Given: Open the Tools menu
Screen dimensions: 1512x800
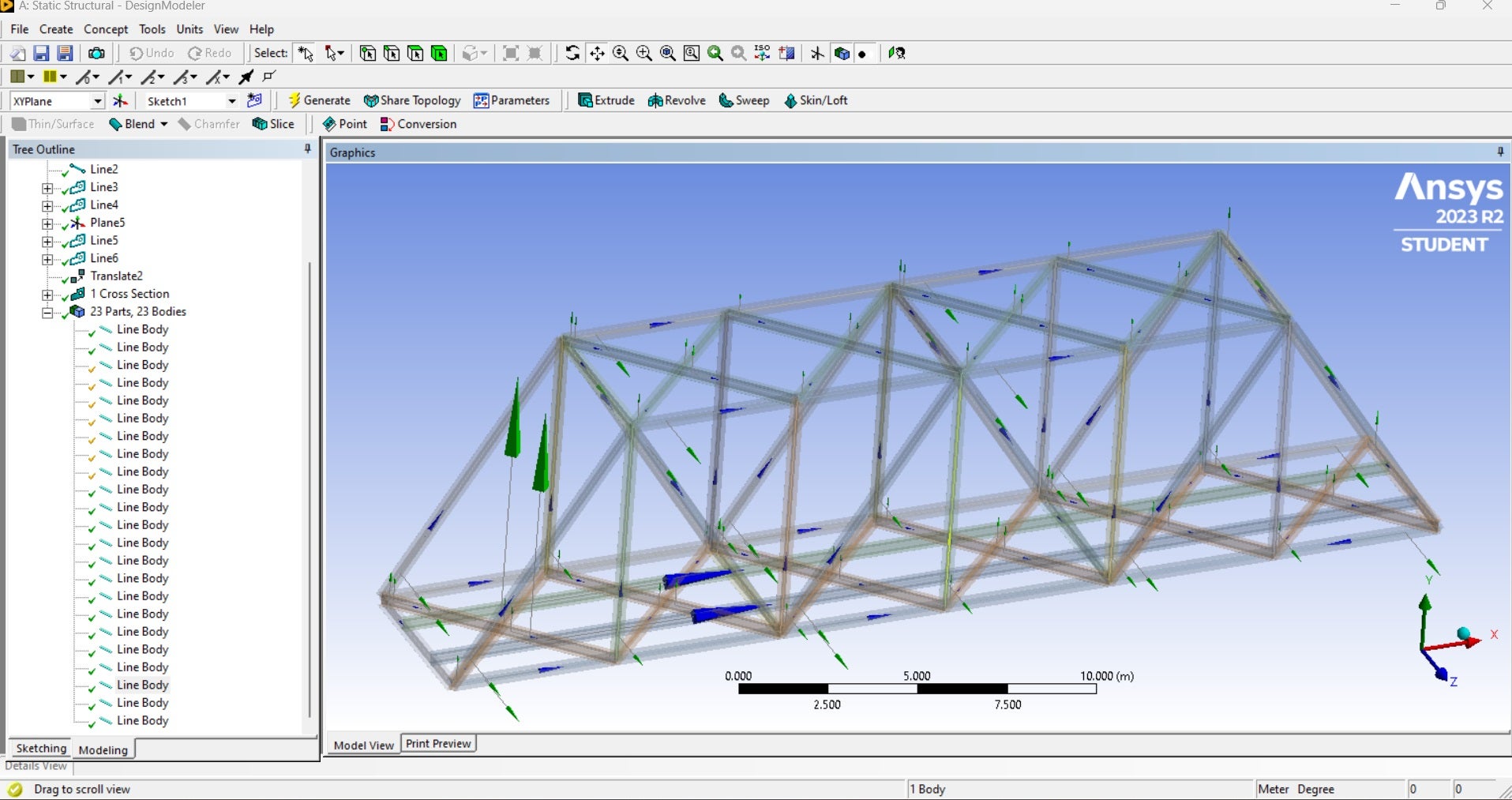Looking at the screenshot, I should coord(152,29).
